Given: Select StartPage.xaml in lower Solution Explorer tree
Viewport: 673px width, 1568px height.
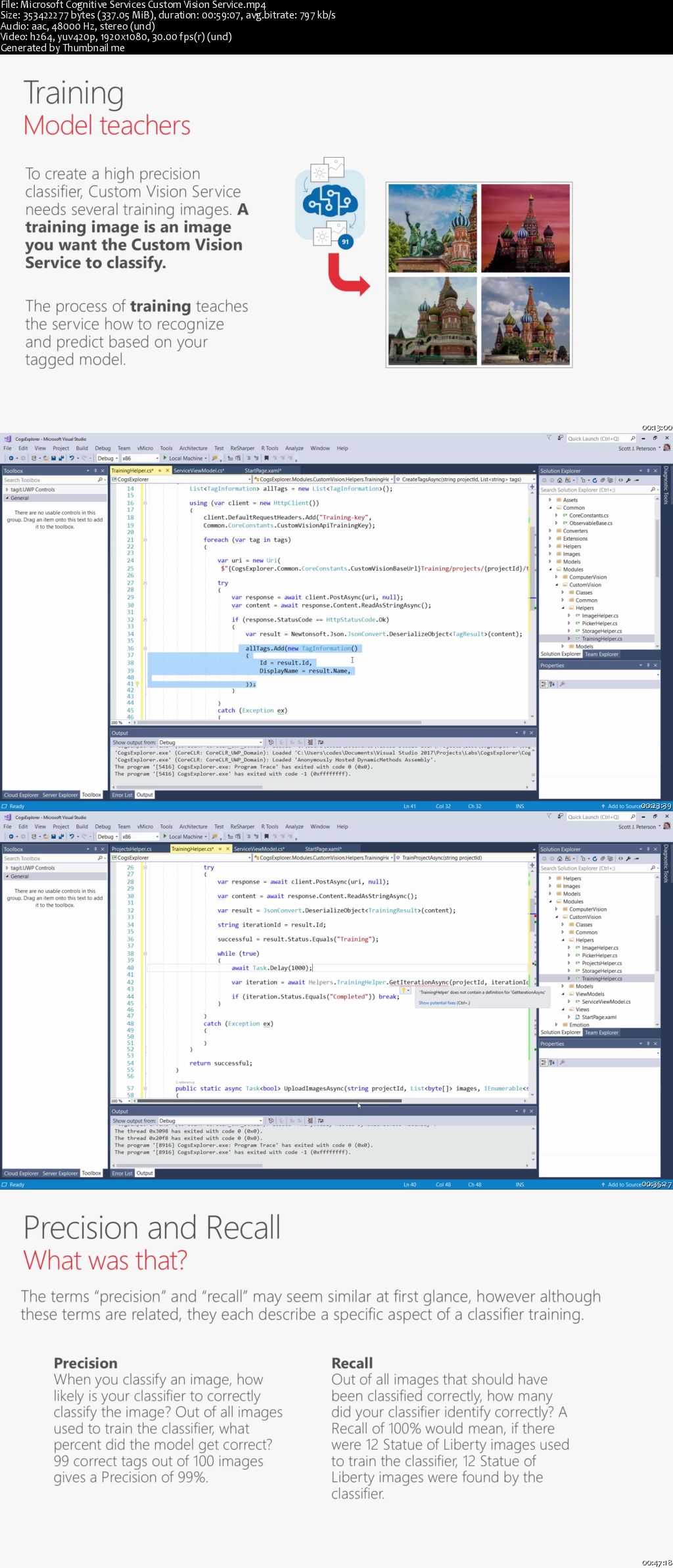Looking at the screenshot, I should [599, 1017].
